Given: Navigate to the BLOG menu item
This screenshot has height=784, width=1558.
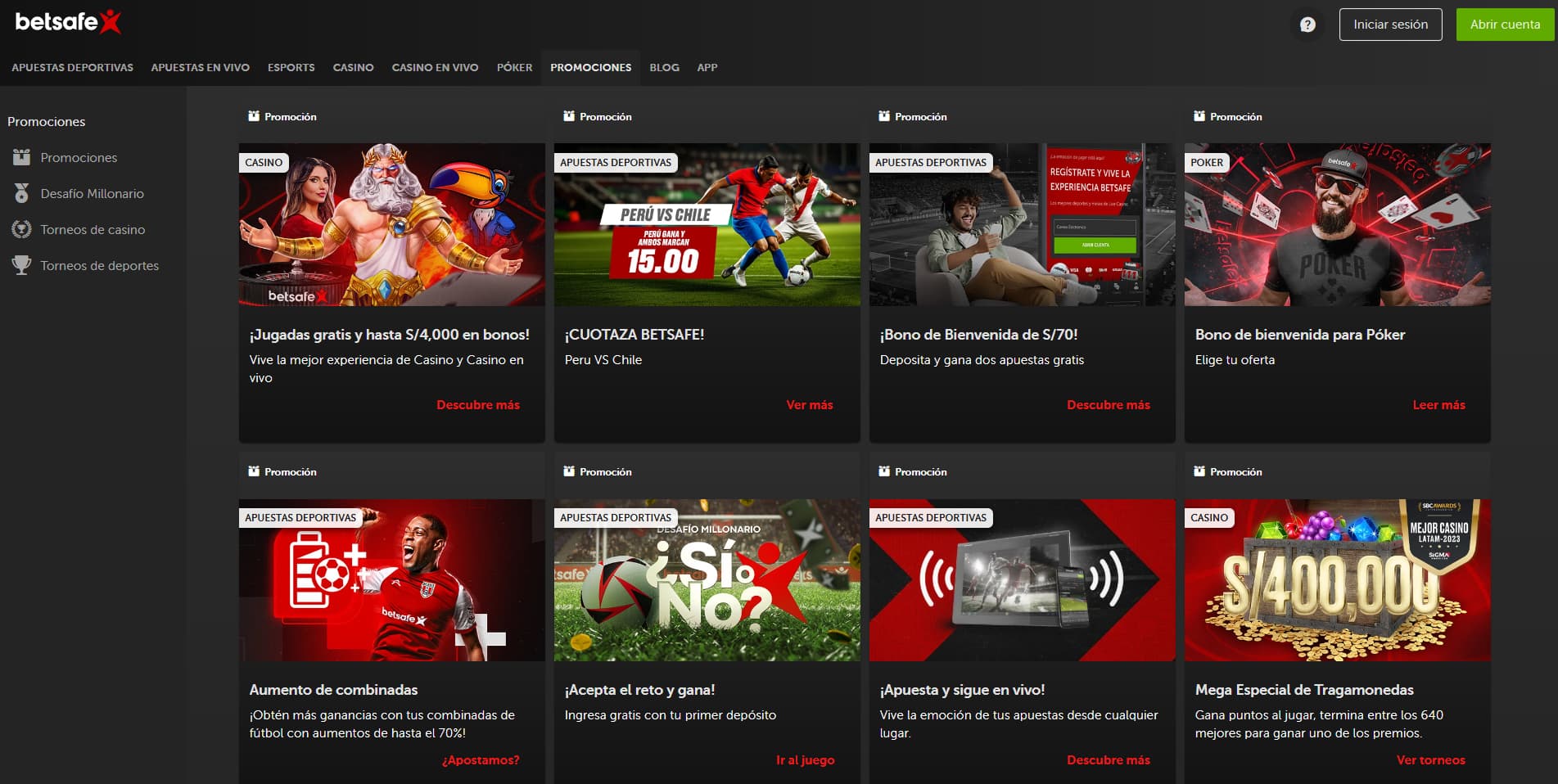Looking at the screenshot, I should coord(663,67).
